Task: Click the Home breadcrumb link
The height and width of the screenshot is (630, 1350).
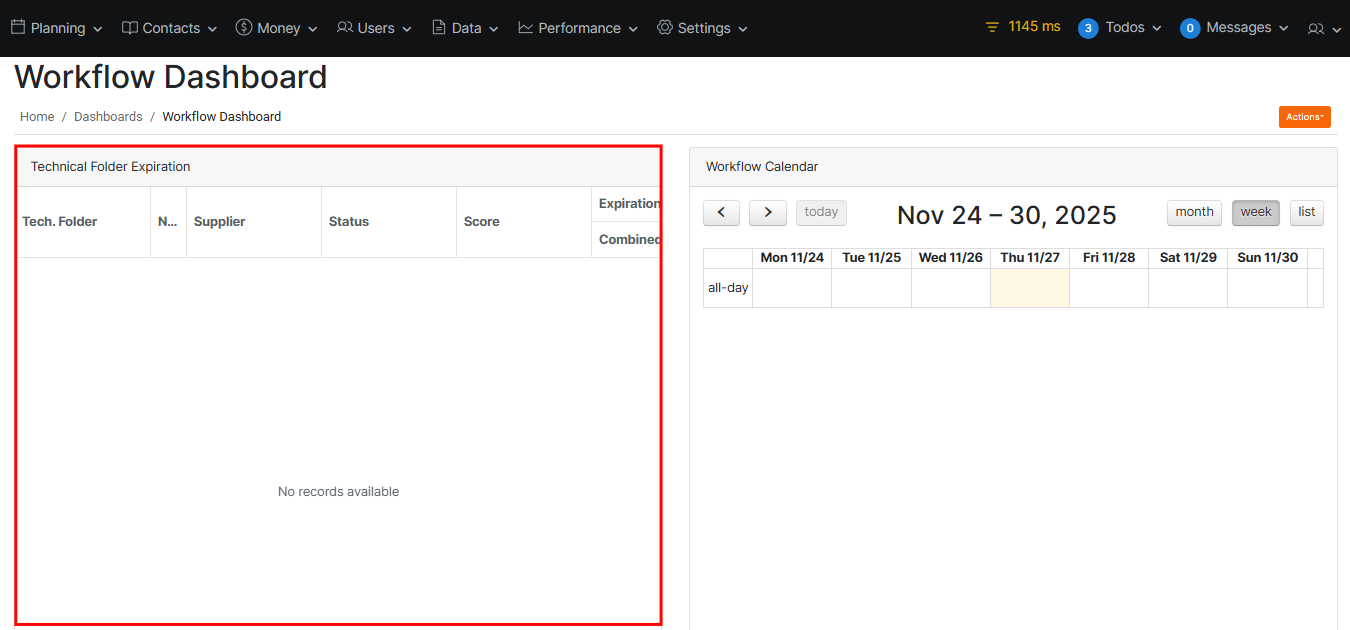Action: click(37, 117)
